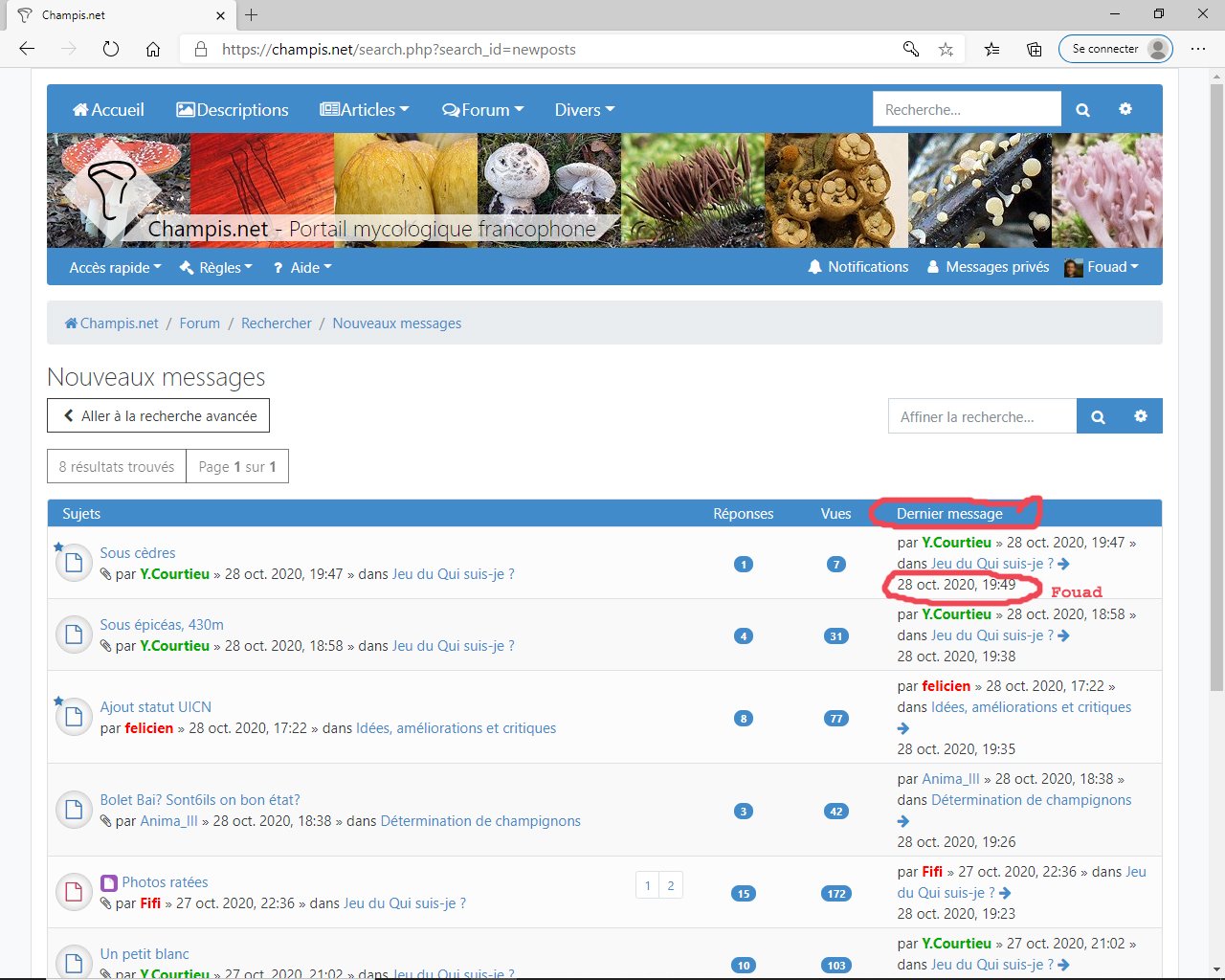Open advanced search gear in navbar
The width and height of the screenshot is (1225, 980).
coord(1125,110)
